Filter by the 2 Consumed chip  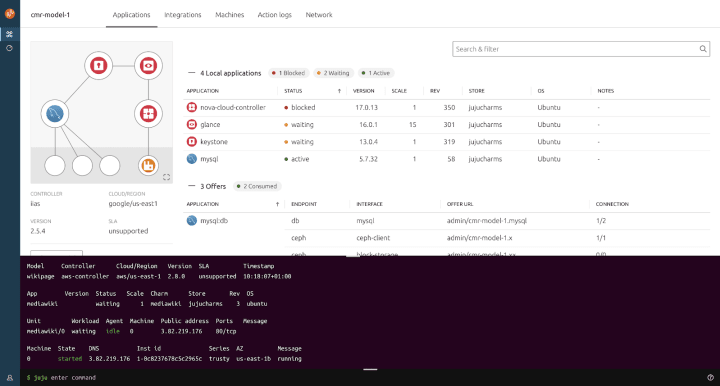click(x=257, y=186)
